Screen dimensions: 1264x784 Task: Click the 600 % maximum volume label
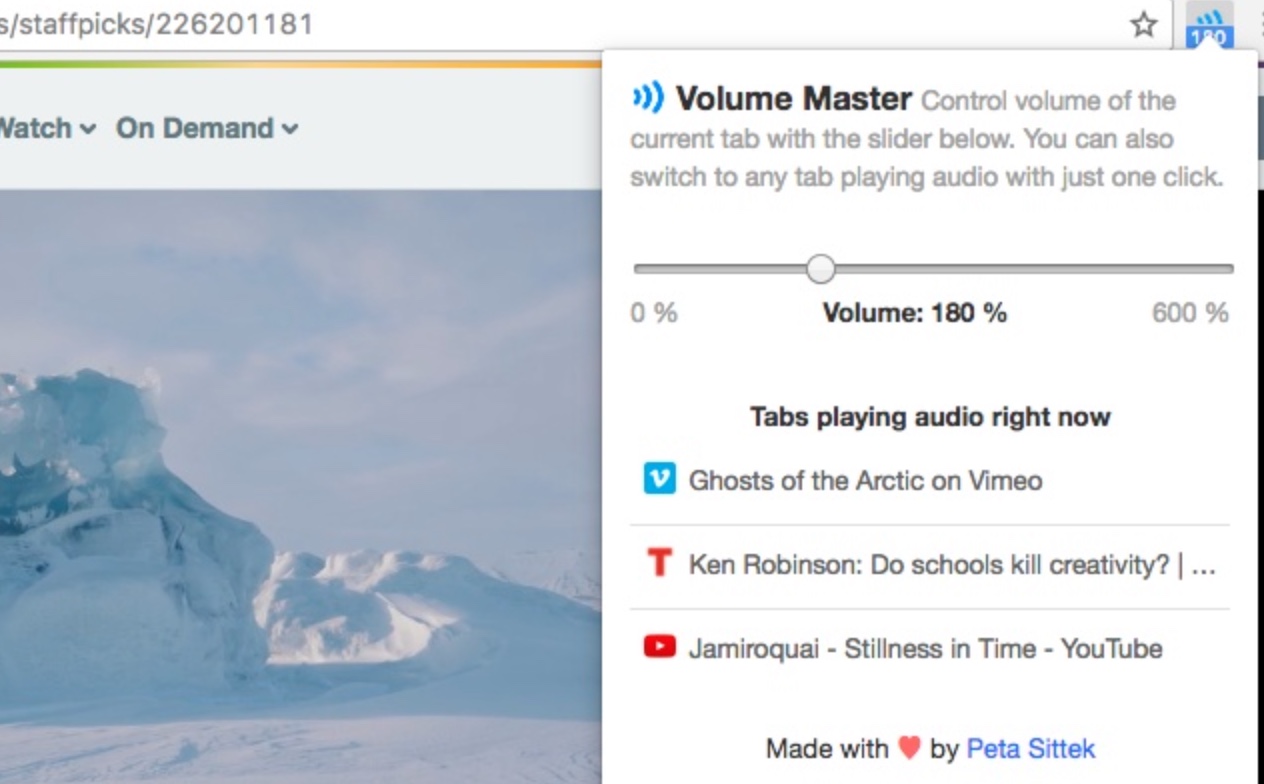(x=1189, y=313)
